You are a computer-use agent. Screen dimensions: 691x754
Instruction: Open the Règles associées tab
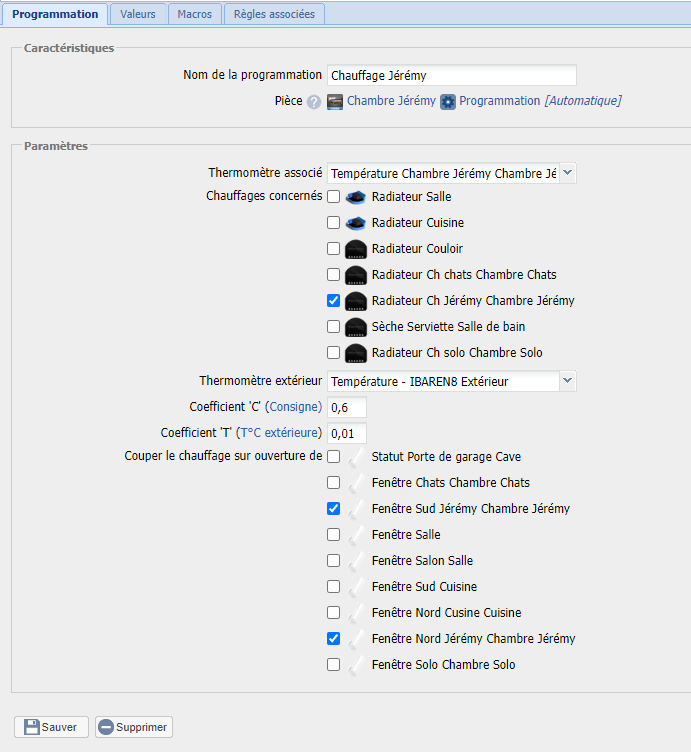(274, 14)
